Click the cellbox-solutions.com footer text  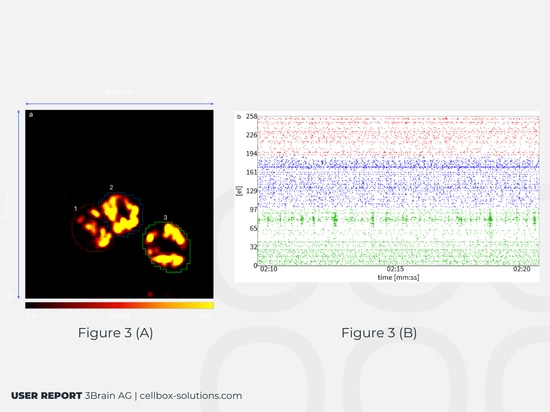click(191, 396)
